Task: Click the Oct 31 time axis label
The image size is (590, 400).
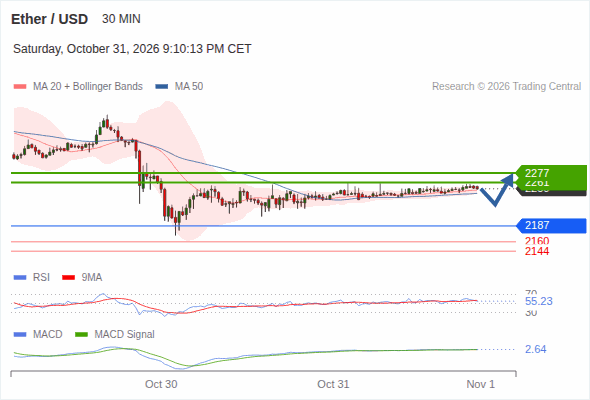Action: [333, 384]
